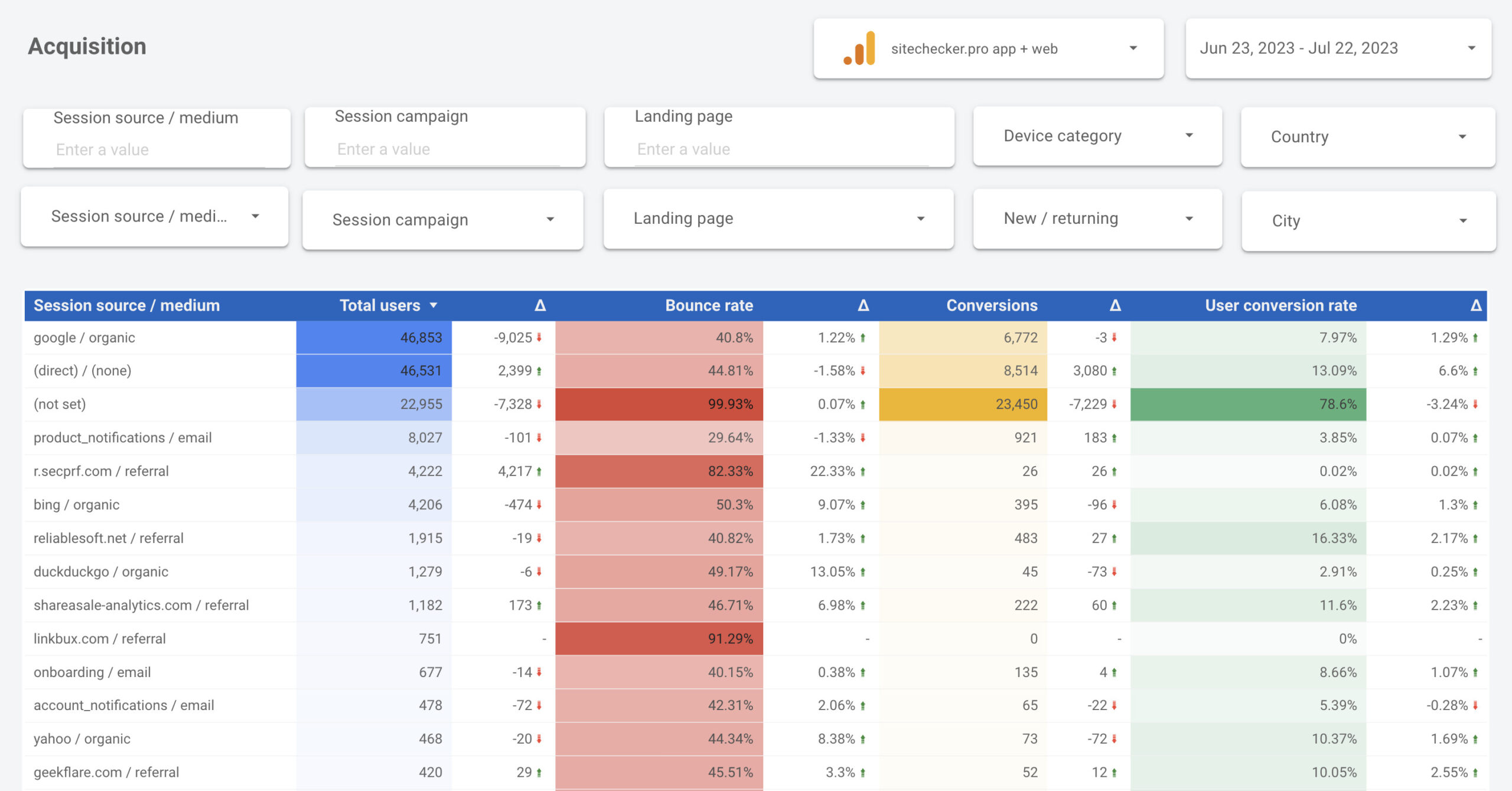Select the google / organic row label
The height and width of the screenshot is (791, 1512).
(84, 338)
